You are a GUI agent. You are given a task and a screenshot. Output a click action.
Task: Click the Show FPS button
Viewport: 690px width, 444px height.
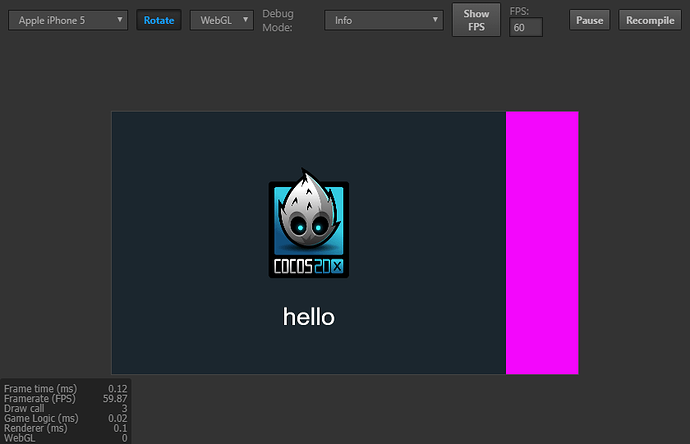[476, 20]
